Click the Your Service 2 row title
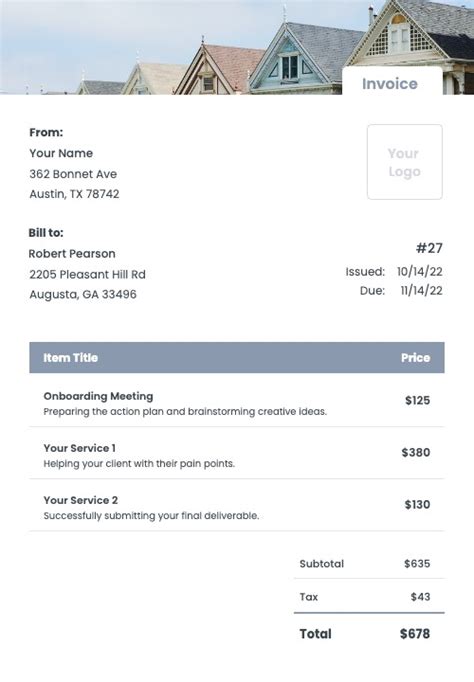474x682 pixels. tap(80, 500)
